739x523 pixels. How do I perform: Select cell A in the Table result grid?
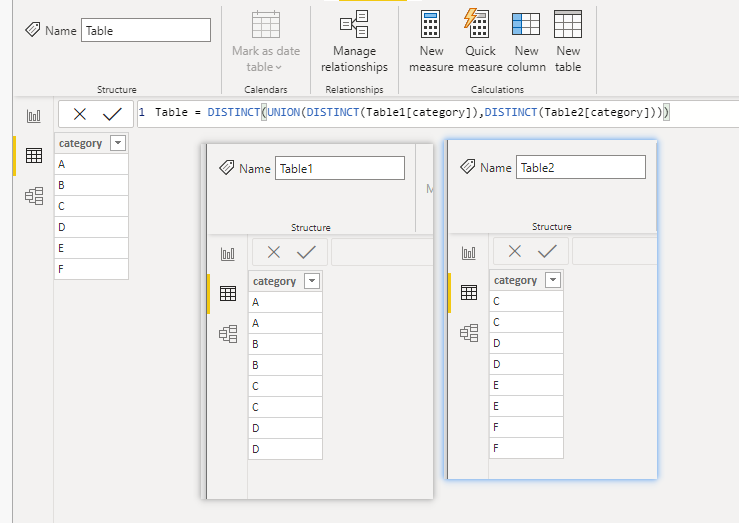coord(91,164)
